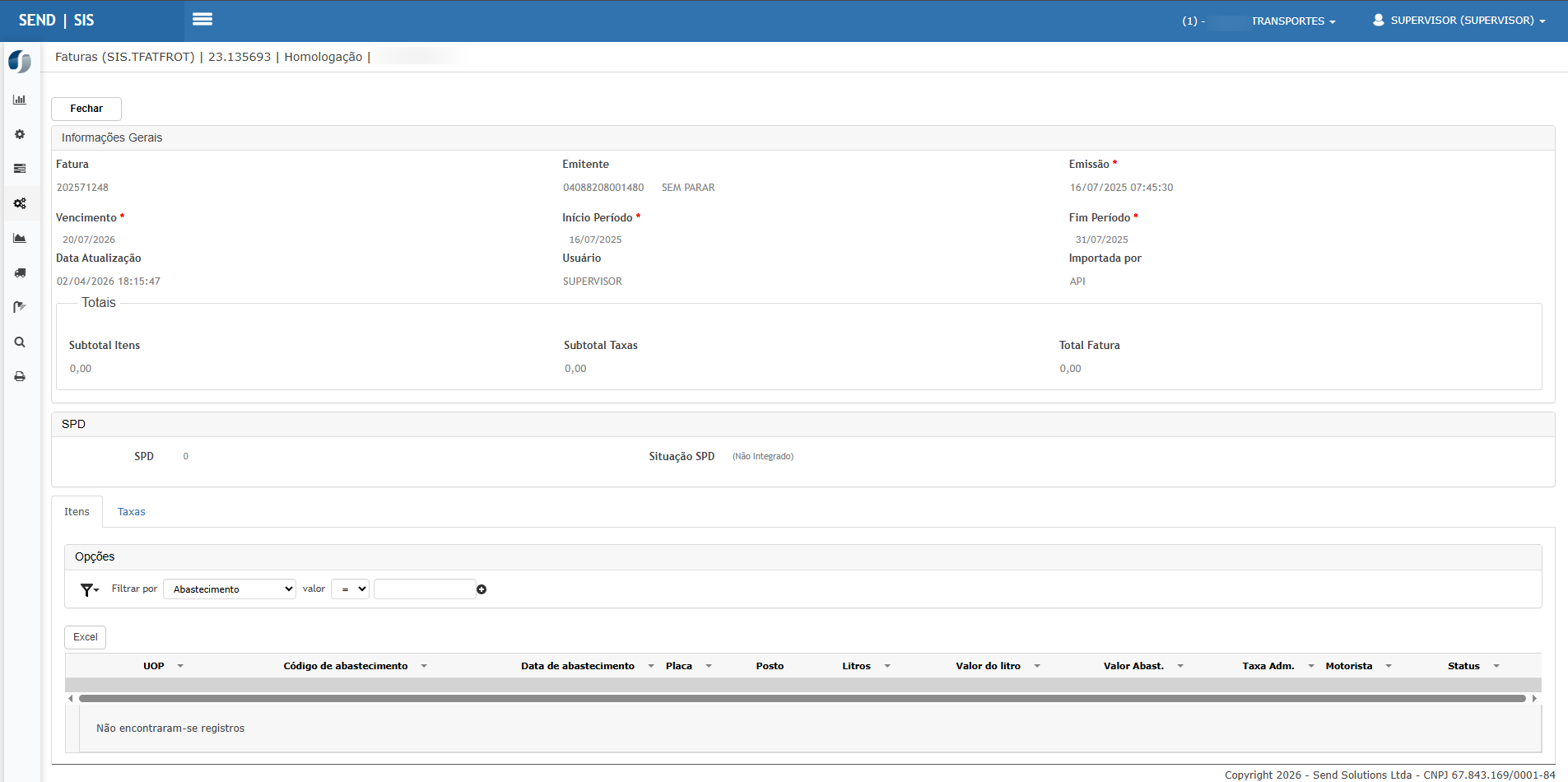Viewport: 1568px width, 782px height.
Task: Export the table with Excel button
Action: (86, 637)
